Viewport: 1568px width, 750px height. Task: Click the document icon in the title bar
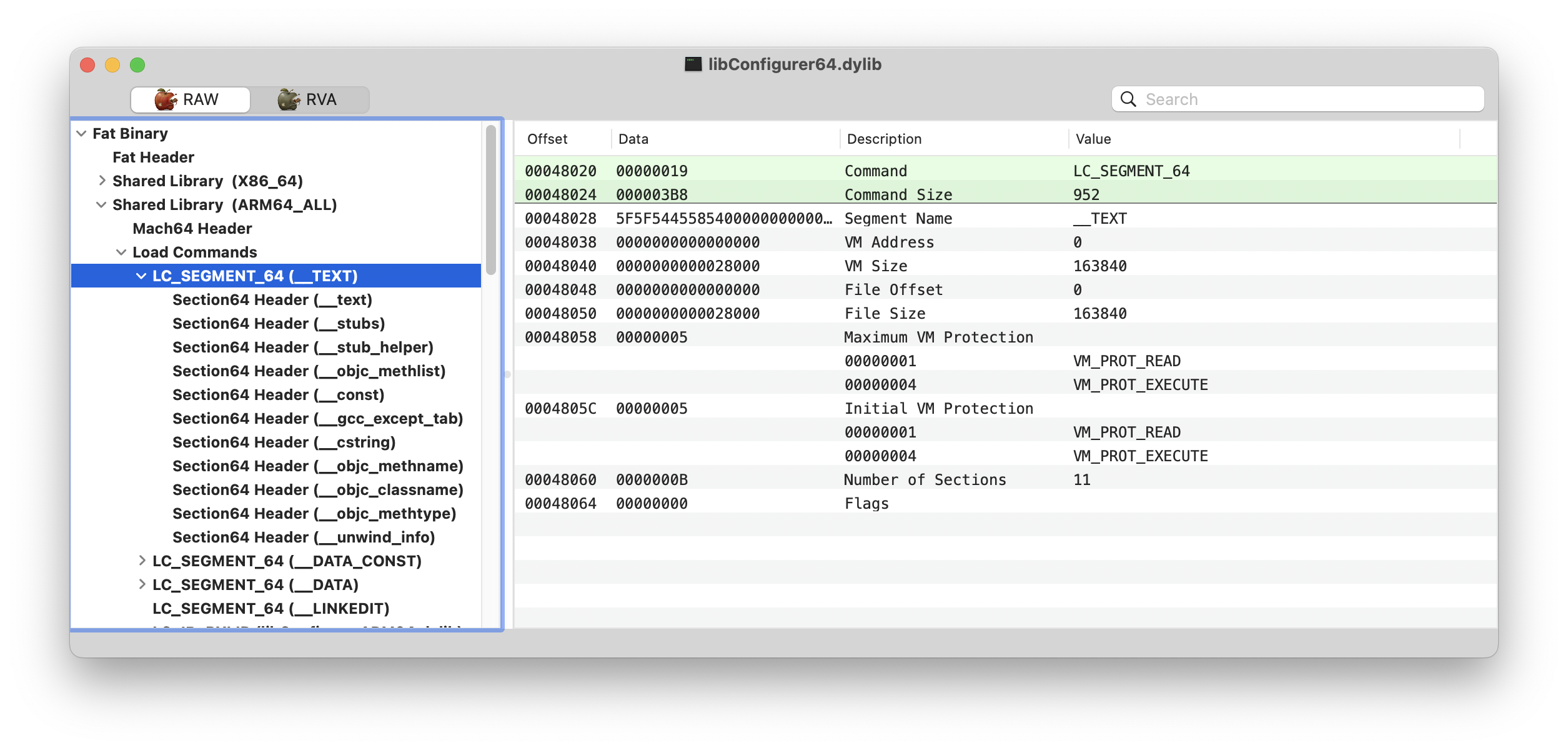point(692,63)
